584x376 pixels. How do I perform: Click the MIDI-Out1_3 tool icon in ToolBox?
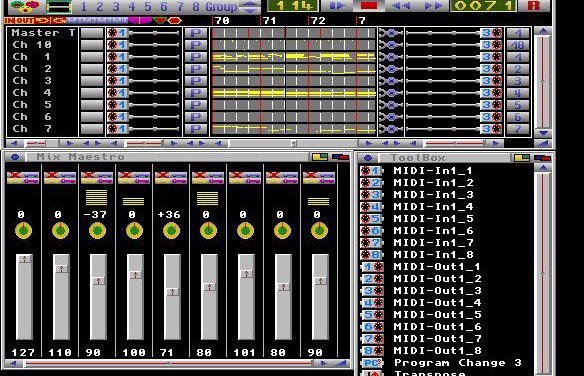(x=372, y=290)
